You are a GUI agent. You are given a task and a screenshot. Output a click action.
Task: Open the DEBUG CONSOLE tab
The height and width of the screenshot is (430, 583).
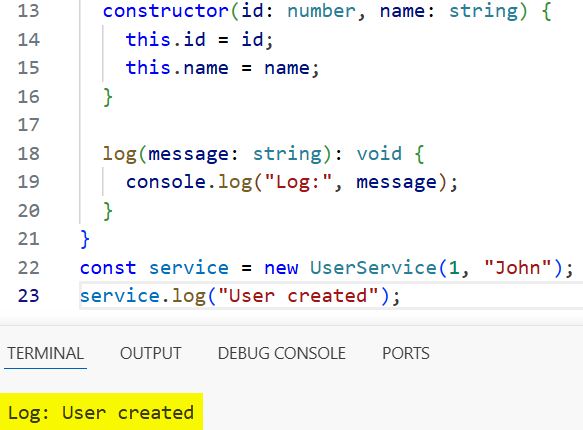(281, 353)
